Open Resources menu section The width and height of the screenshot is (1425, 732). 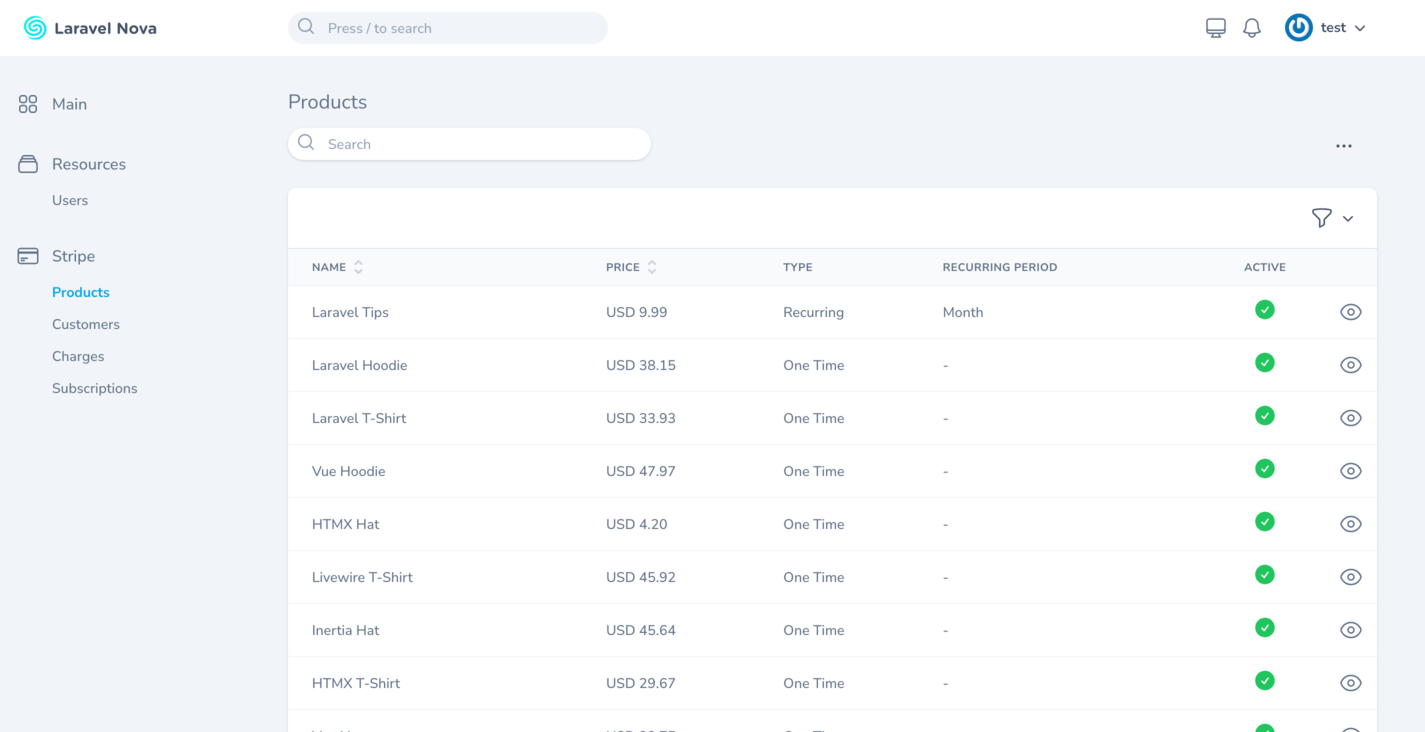pyautogui.click(x=89, y=164)
